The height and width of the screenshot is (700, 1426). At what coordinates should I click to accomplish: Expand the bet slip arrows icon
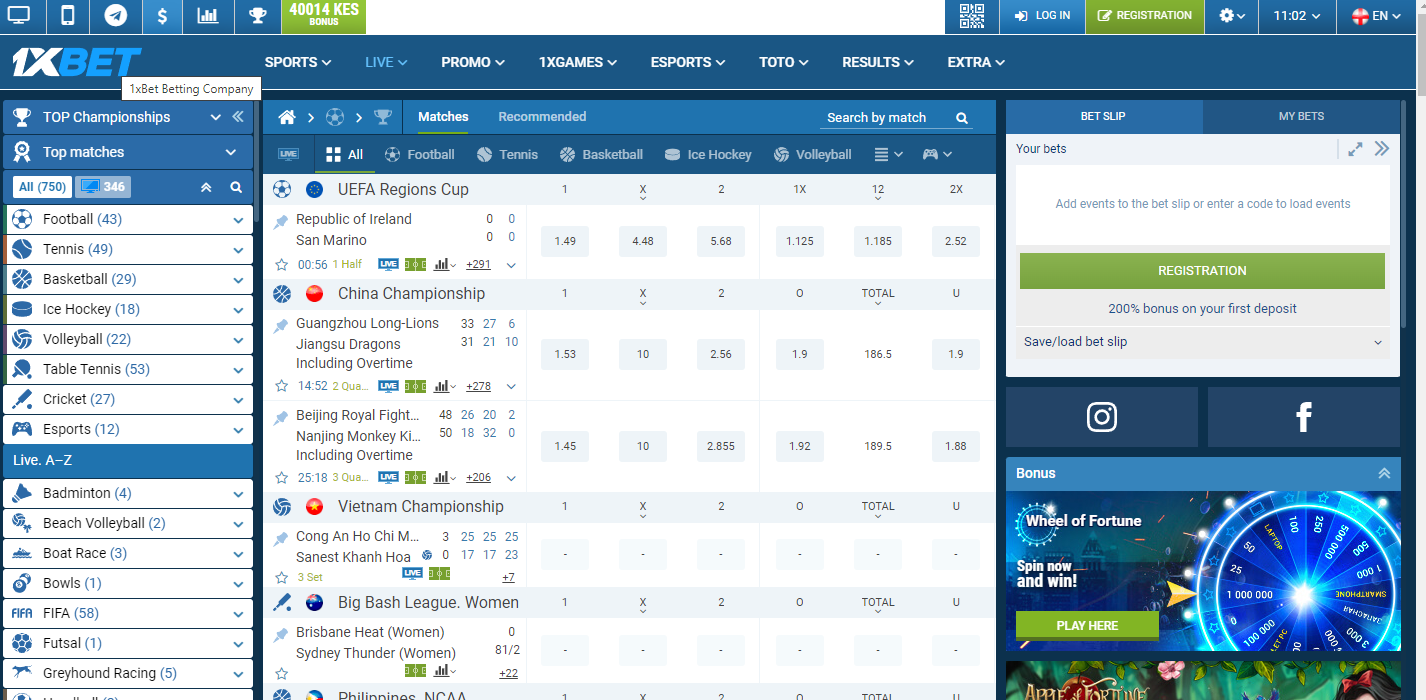pos(1355,149)
